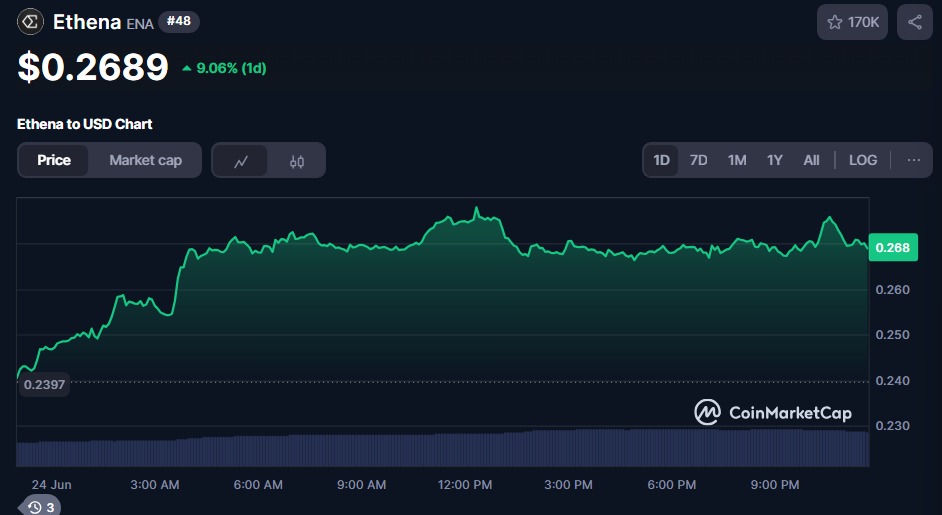Add Ethena to watchlist via star button
The height and width of the screenshot is (515, 942).
click(852, 22)
